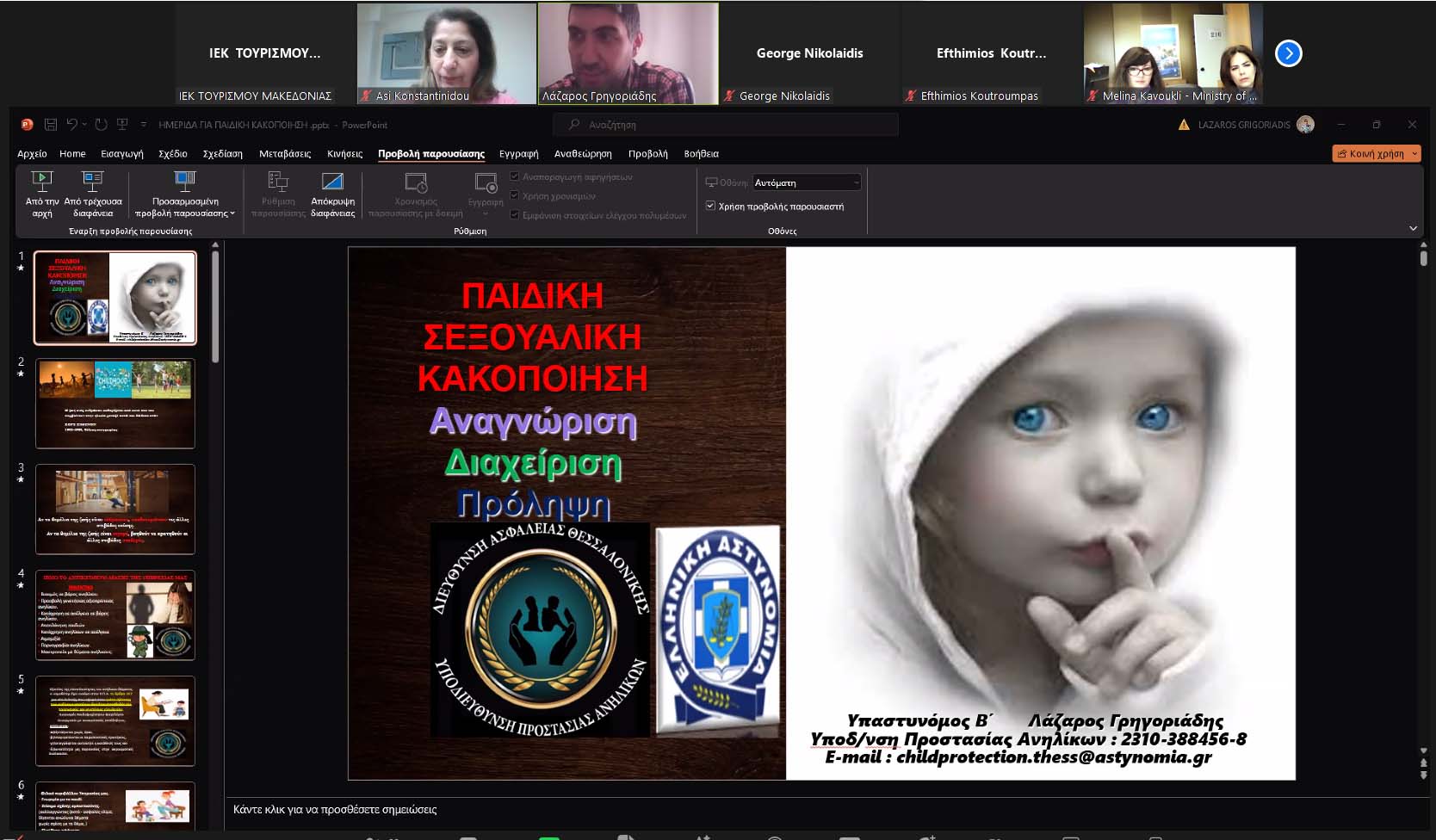Select George Nikolaidis participant tile
Viewport: 1436px width, 840px height.
click(x=809, y=53)
